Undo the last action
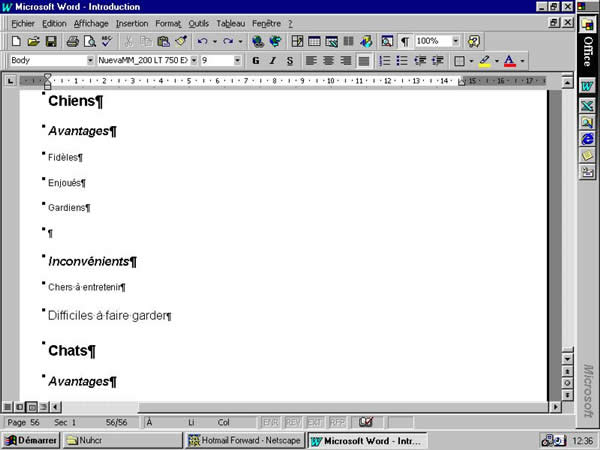600x450 pixels. [203, 41]
